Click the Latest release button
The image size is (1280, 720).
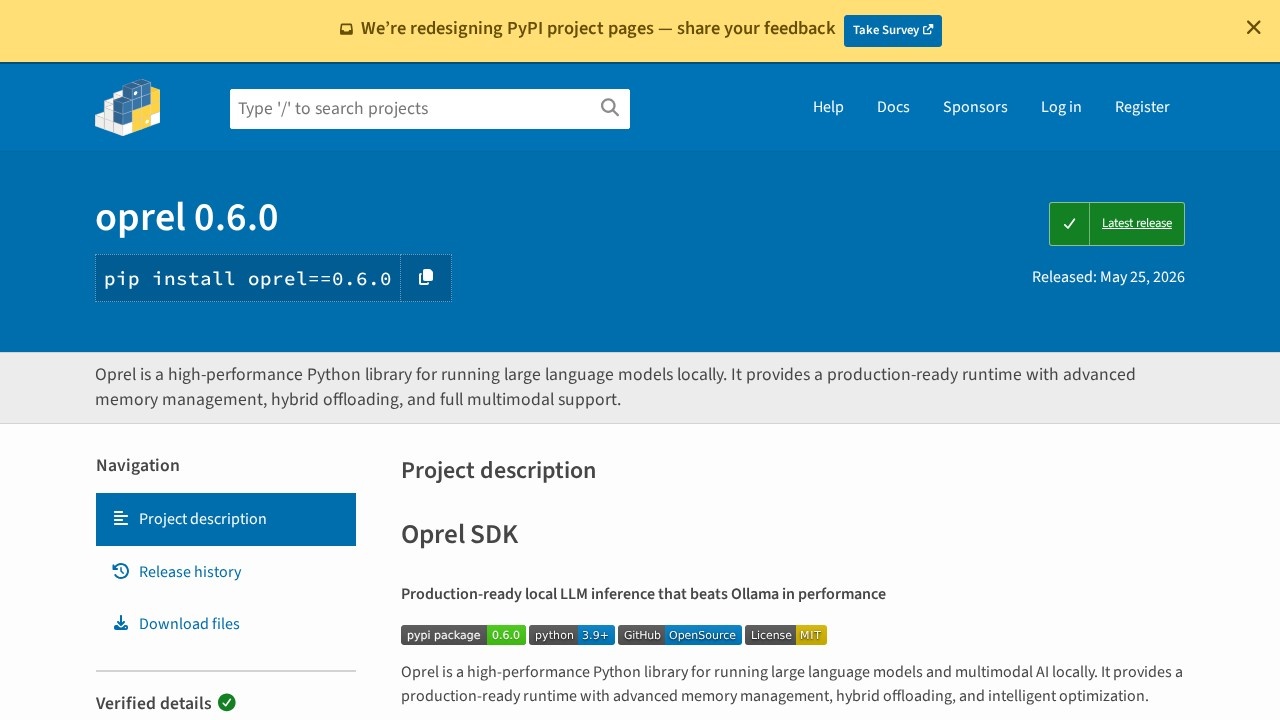pos(1117,224)
